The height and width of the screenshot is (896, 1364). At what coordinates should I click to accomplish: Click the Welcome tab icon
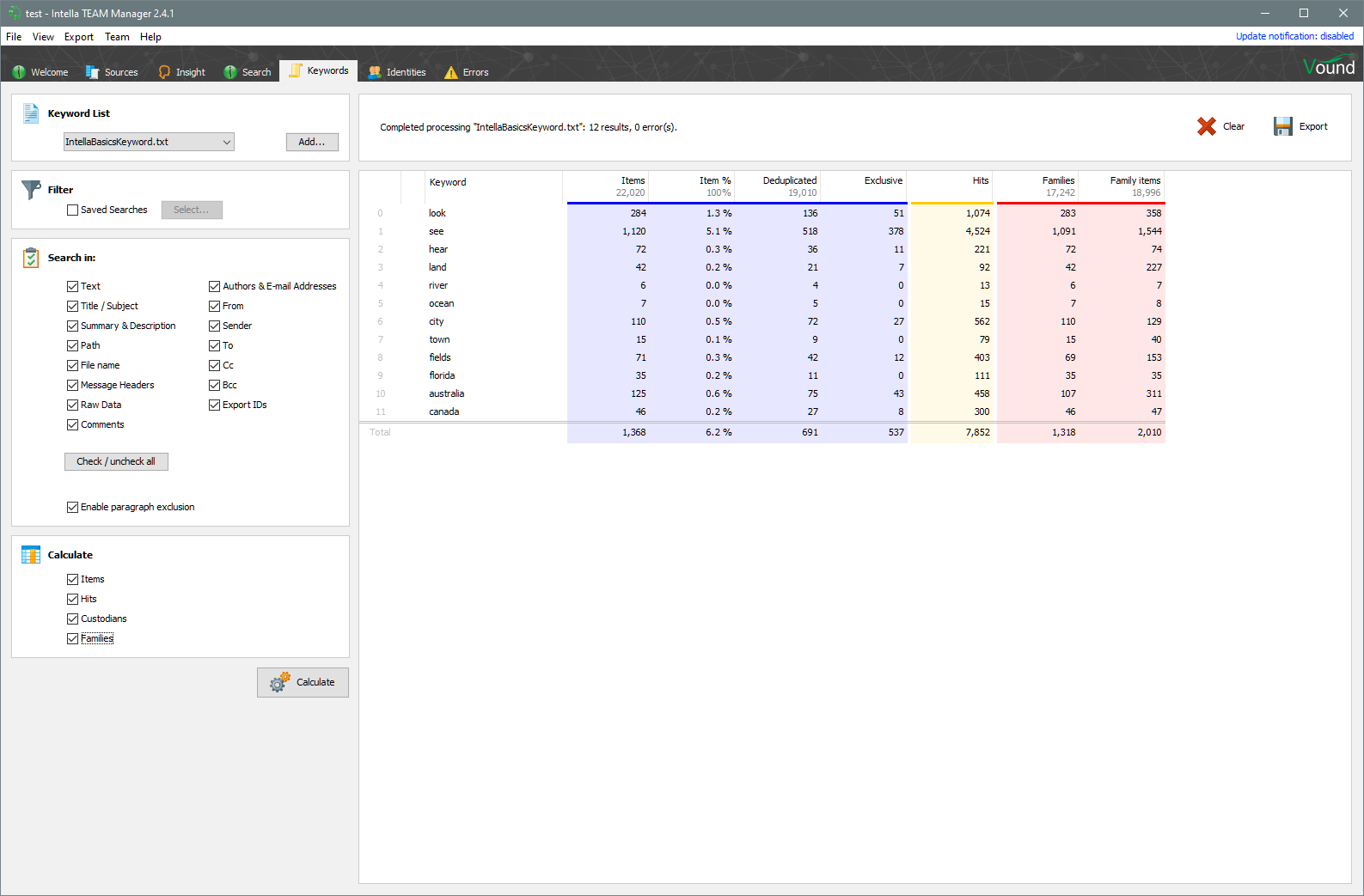(19, 72)
